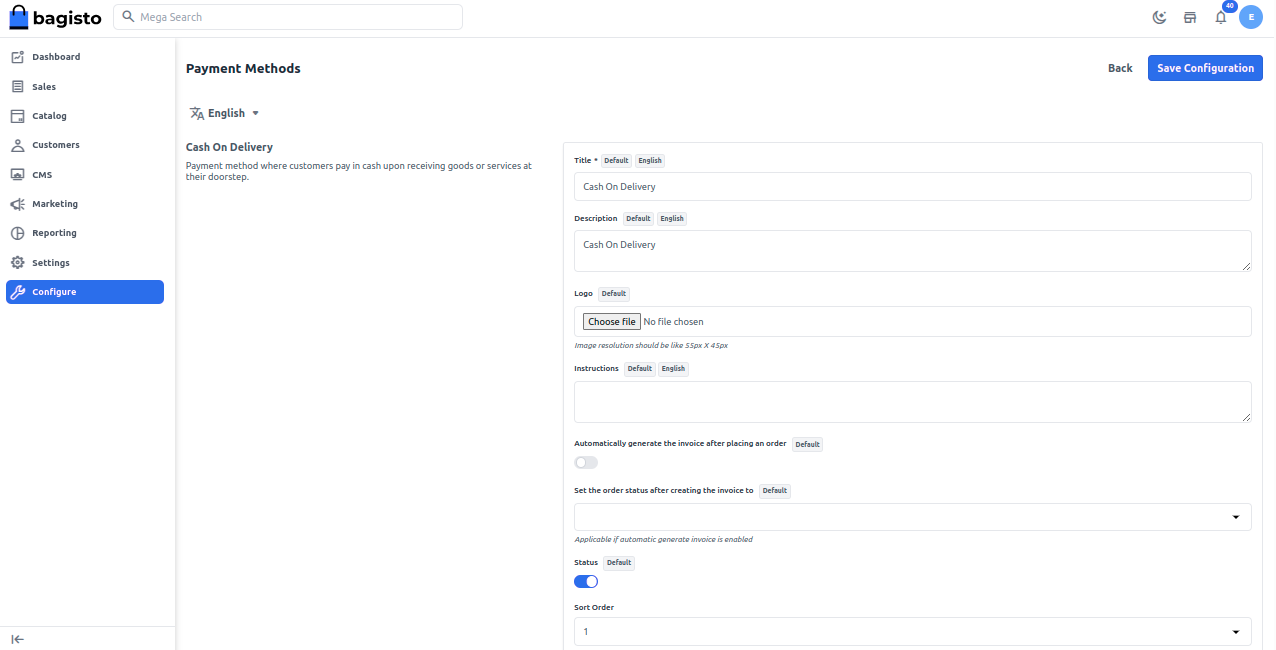Open Catalog menu item
The width and height of the screenshot is (1276, 650).
pos(49,116)
